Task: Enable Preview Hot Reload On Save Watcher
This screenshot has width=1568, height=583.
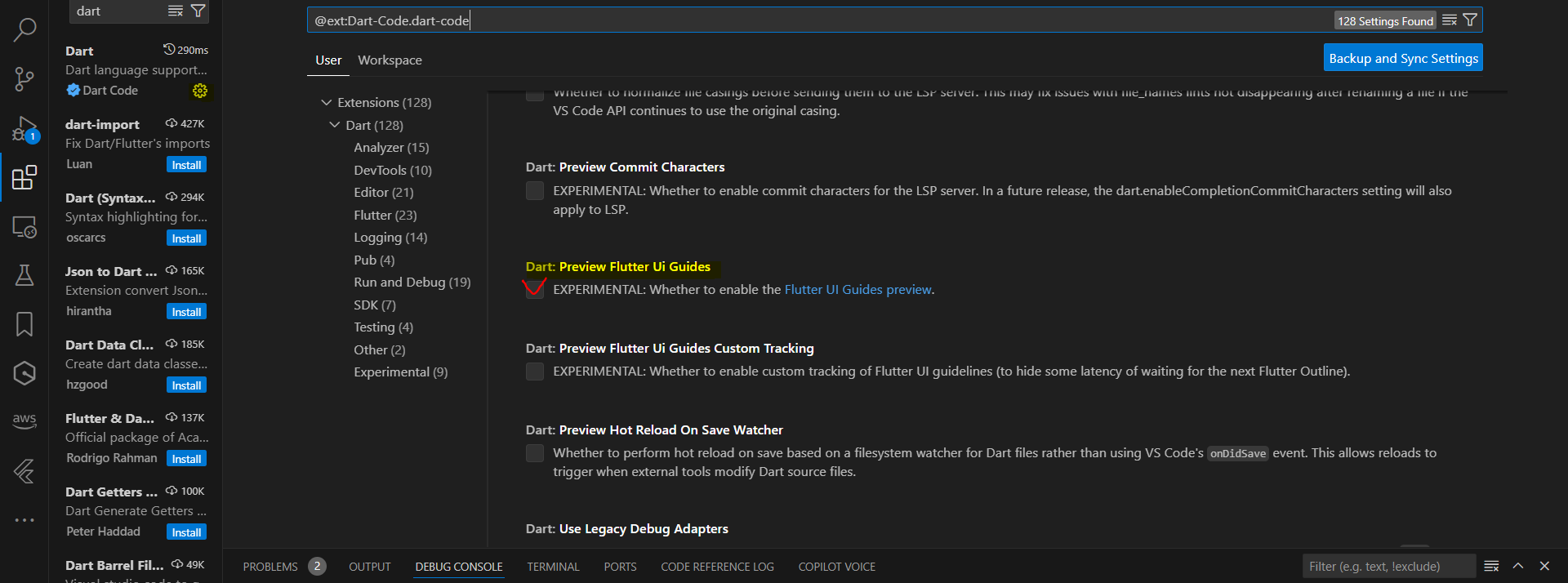Action: [535, 453]
